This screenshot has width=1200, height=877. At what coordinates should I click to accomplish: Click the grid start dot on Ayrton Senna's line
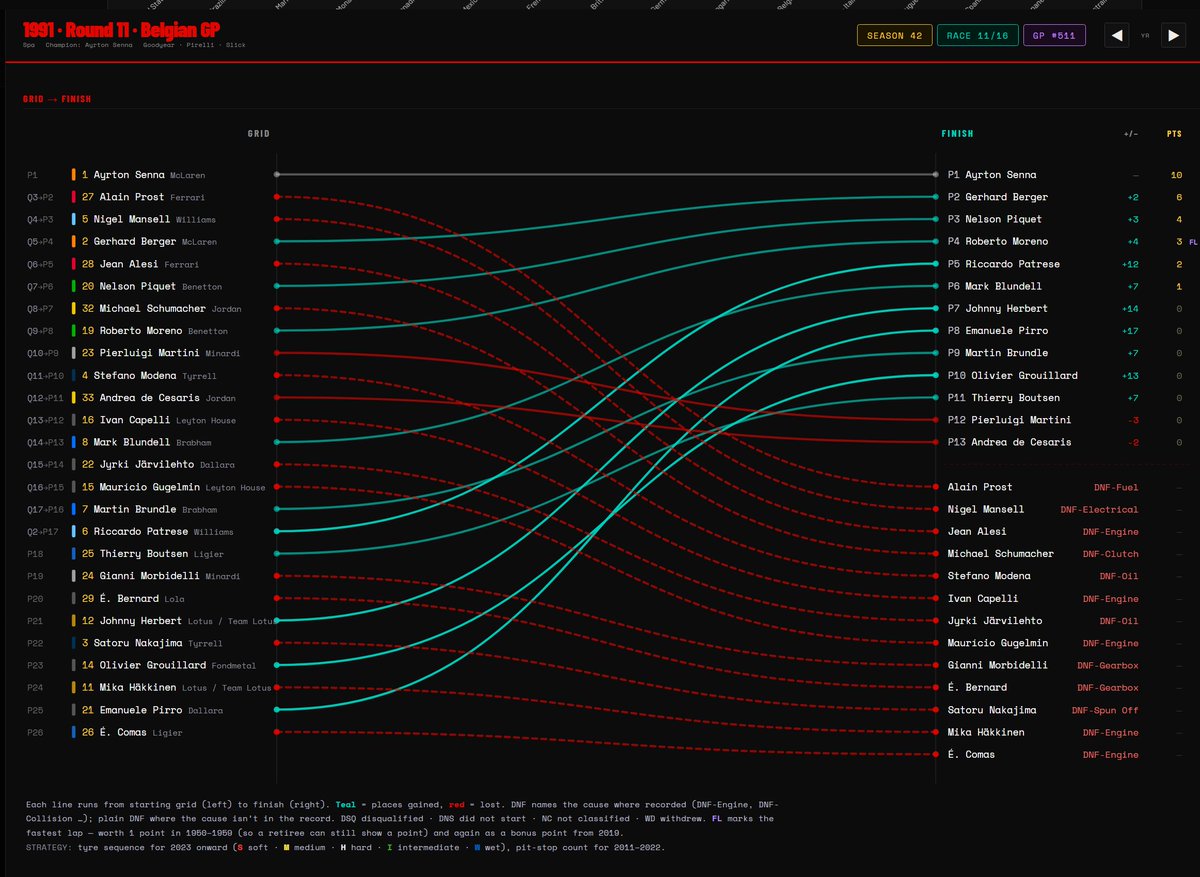[276, 175]
